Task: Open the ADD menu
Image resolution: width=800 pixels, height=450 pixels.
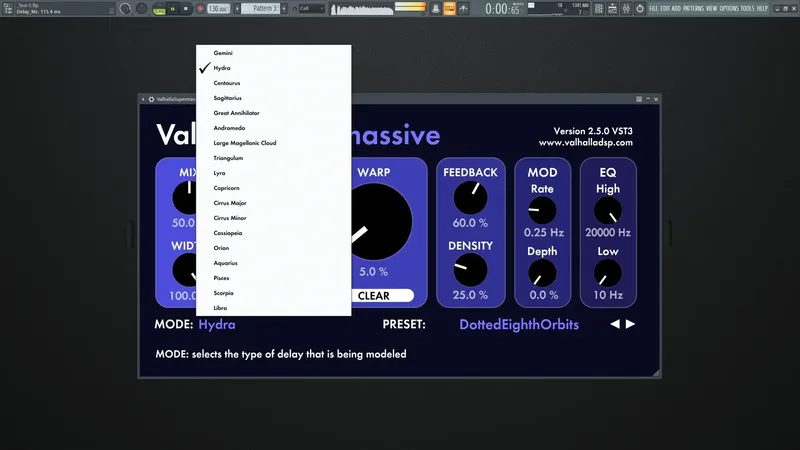Action: 676,9
